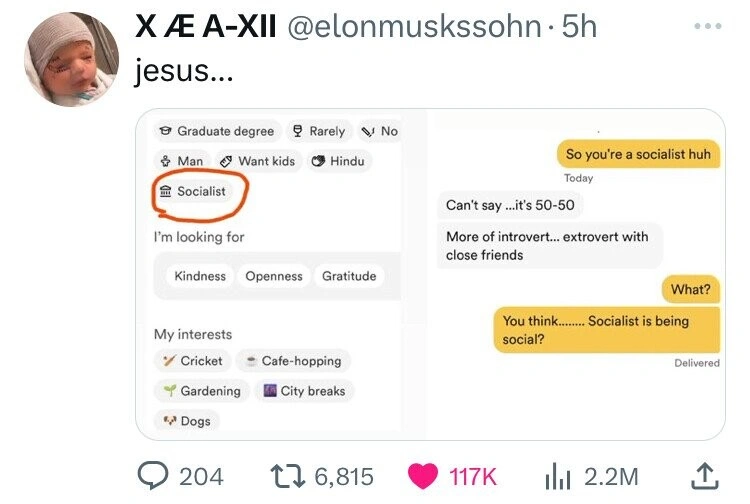The width and height of the screenshot is (750, 504).
Task: Click the 5h timestamp
Action: tap(580, 27)
